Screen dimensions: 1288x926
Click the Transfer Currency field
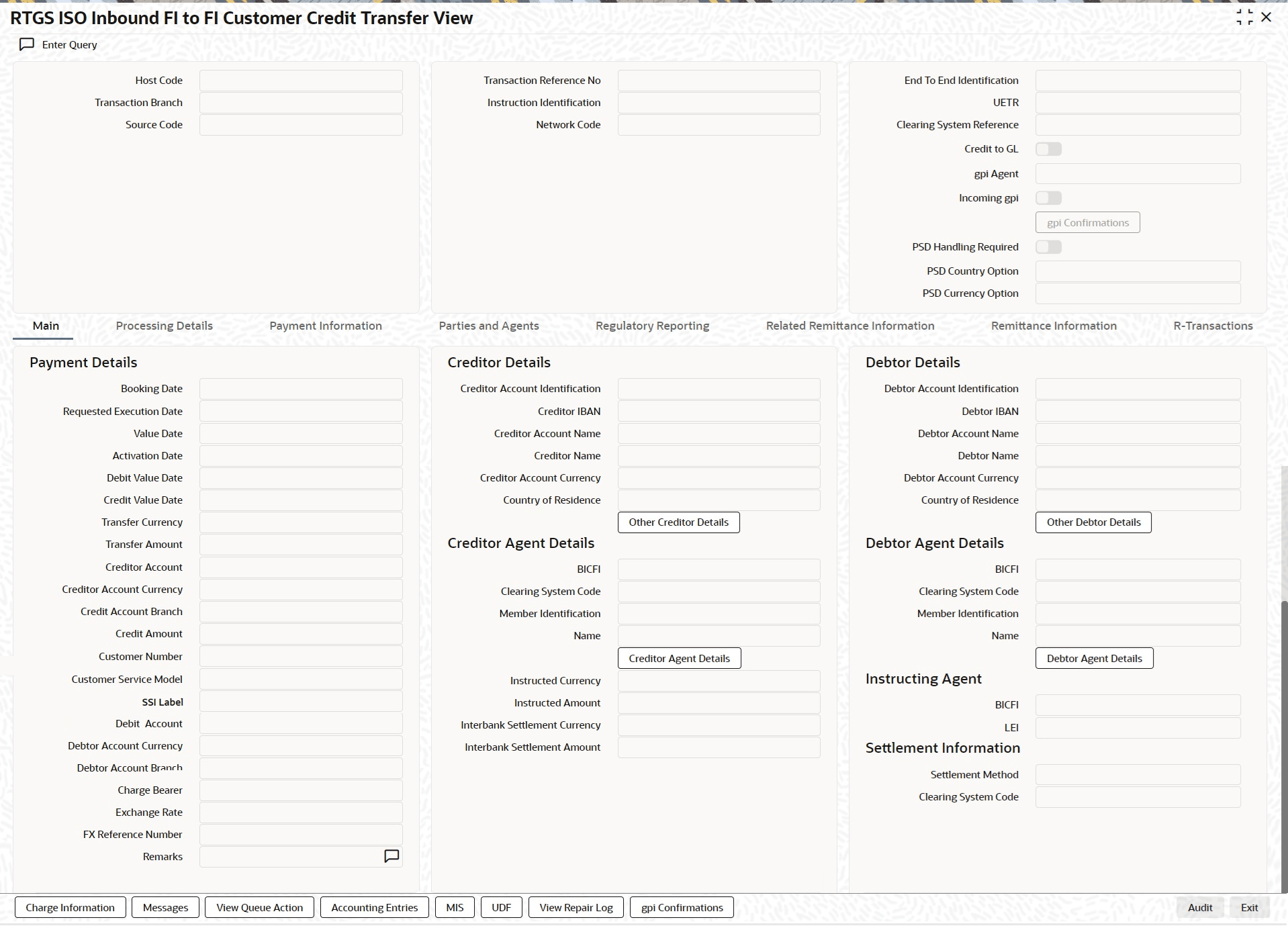(x=301, y=522)
